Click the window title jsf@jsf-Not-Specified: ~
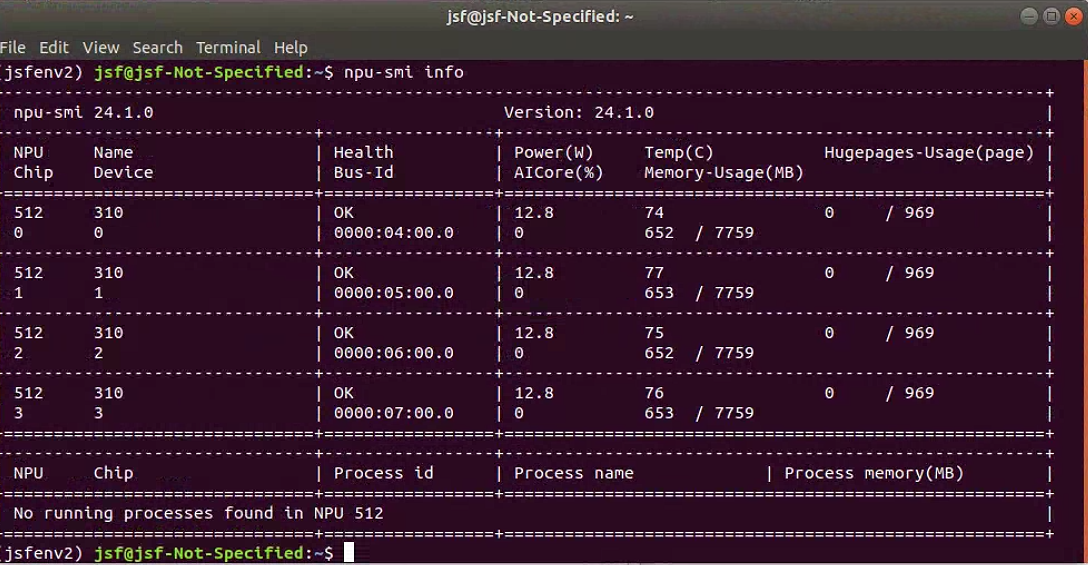Image resolution: width=1088 pixels, height=565 pixels. tap(540, 16)
